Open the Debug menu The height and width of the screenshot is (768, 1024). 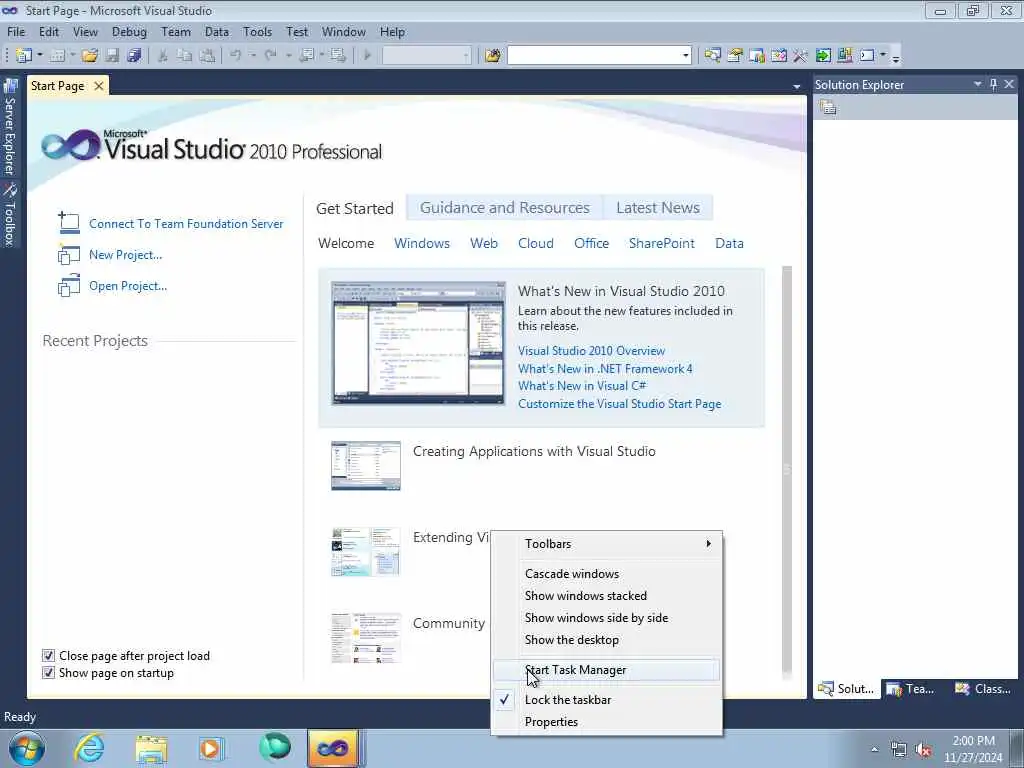tap(129, 31)
